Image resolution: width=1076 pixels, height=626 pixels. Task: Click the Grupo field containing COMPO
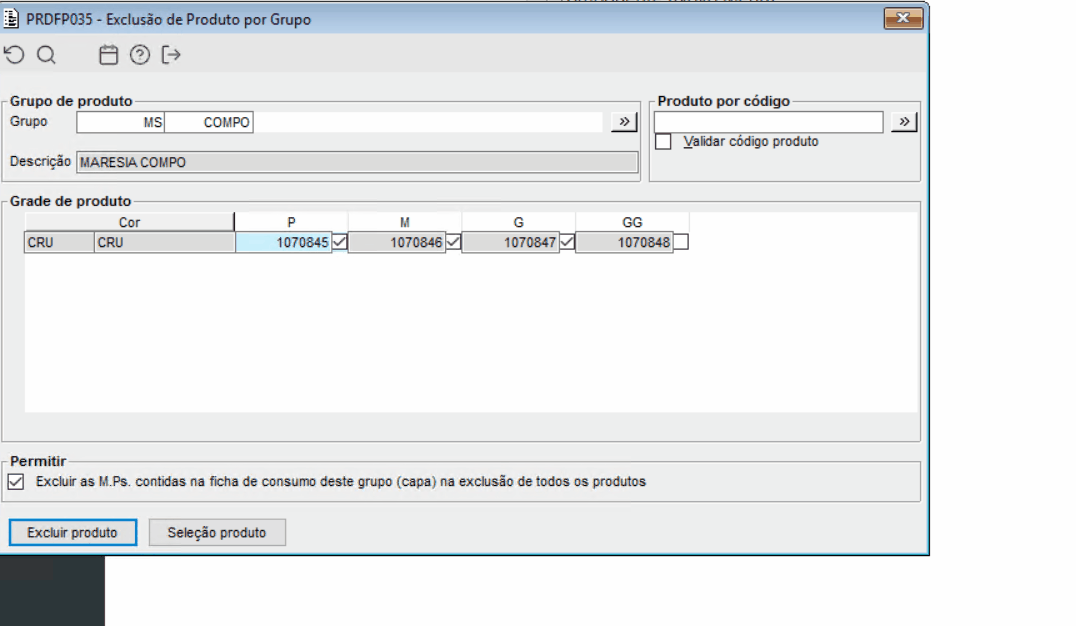tap(209, 122)
